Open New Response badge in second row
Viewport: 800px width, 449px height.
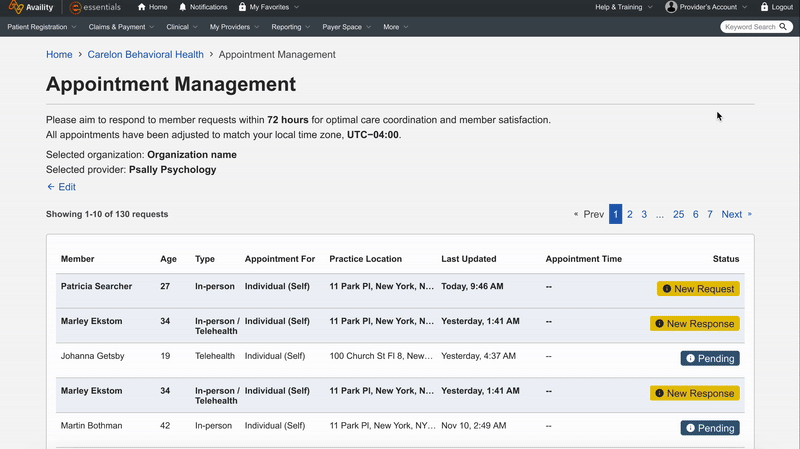click(x=694, y=323)
